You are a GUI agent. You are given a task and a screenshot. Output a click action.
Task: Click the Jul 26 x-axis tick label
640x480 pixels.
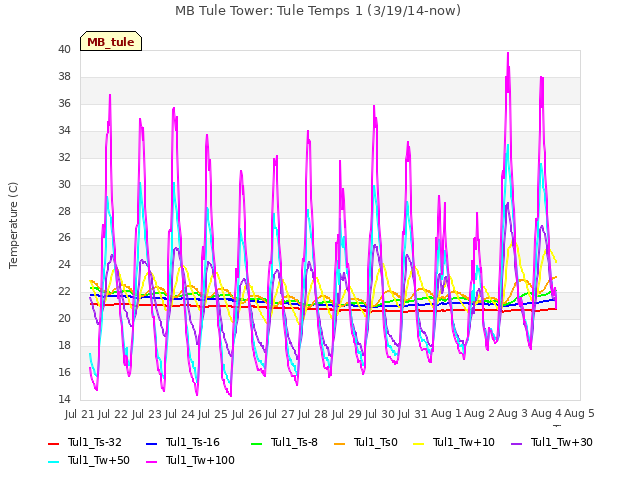tap(247, 414)
